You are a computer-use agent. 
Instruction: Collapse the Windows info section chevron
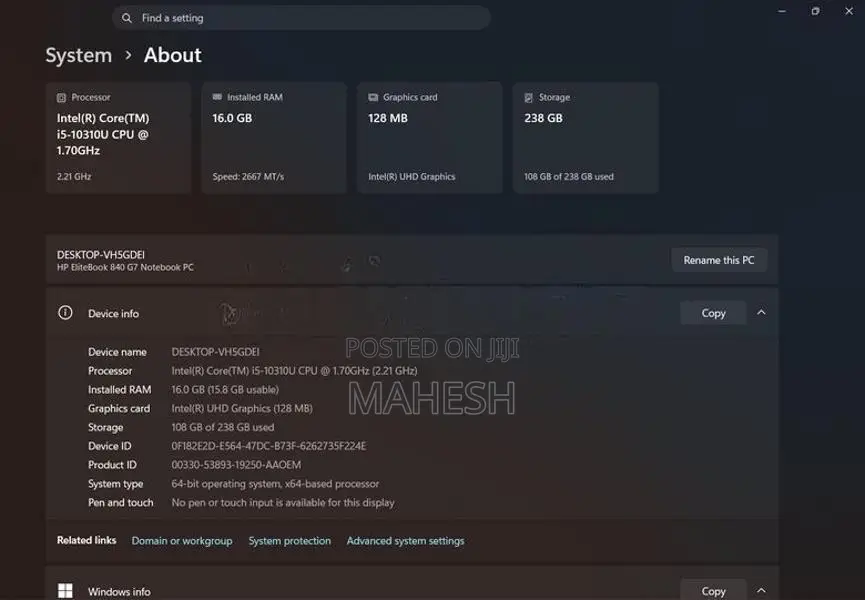[x=761, y=591]
